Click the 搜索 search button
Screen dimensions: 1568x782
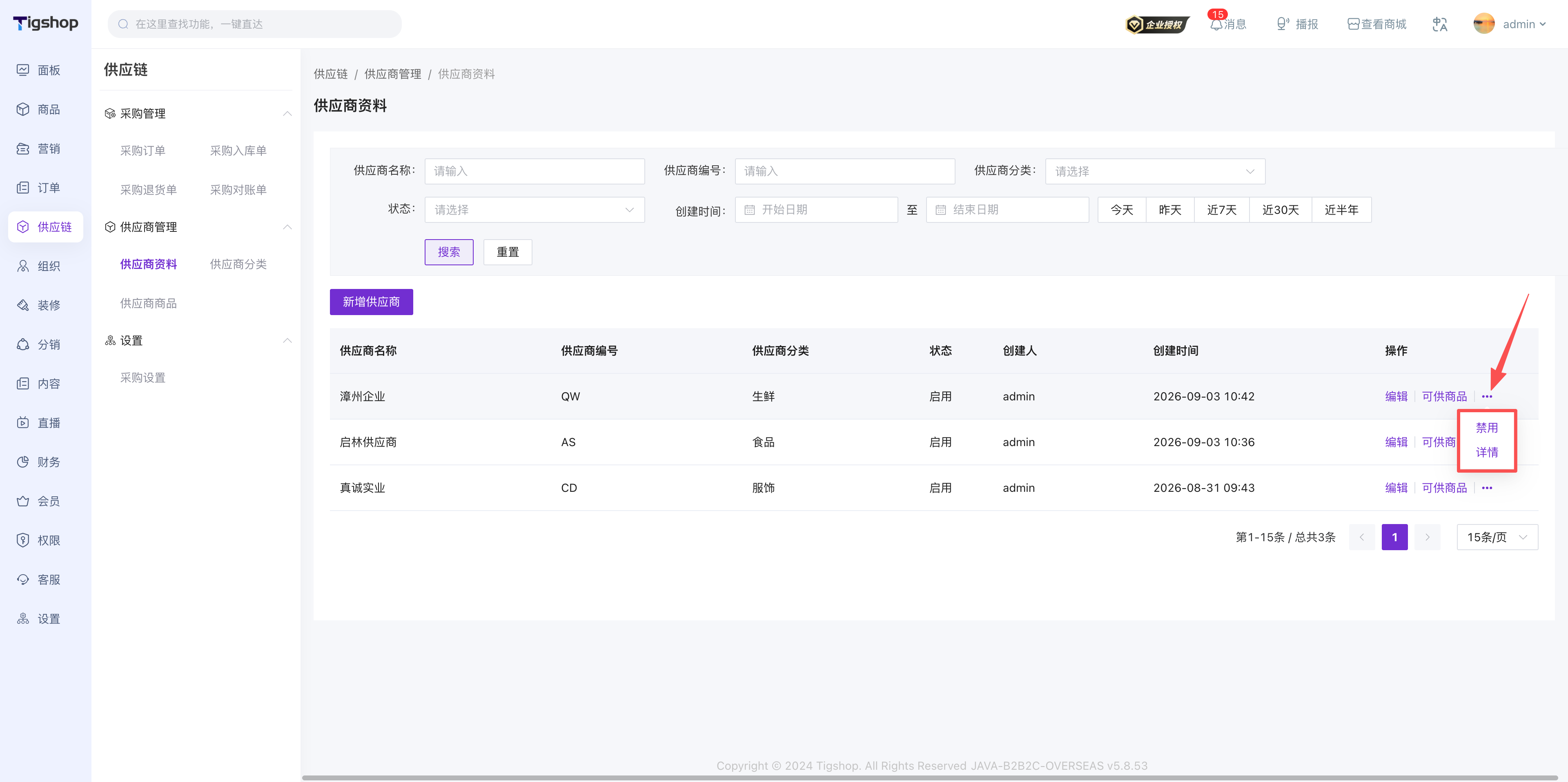449,252
